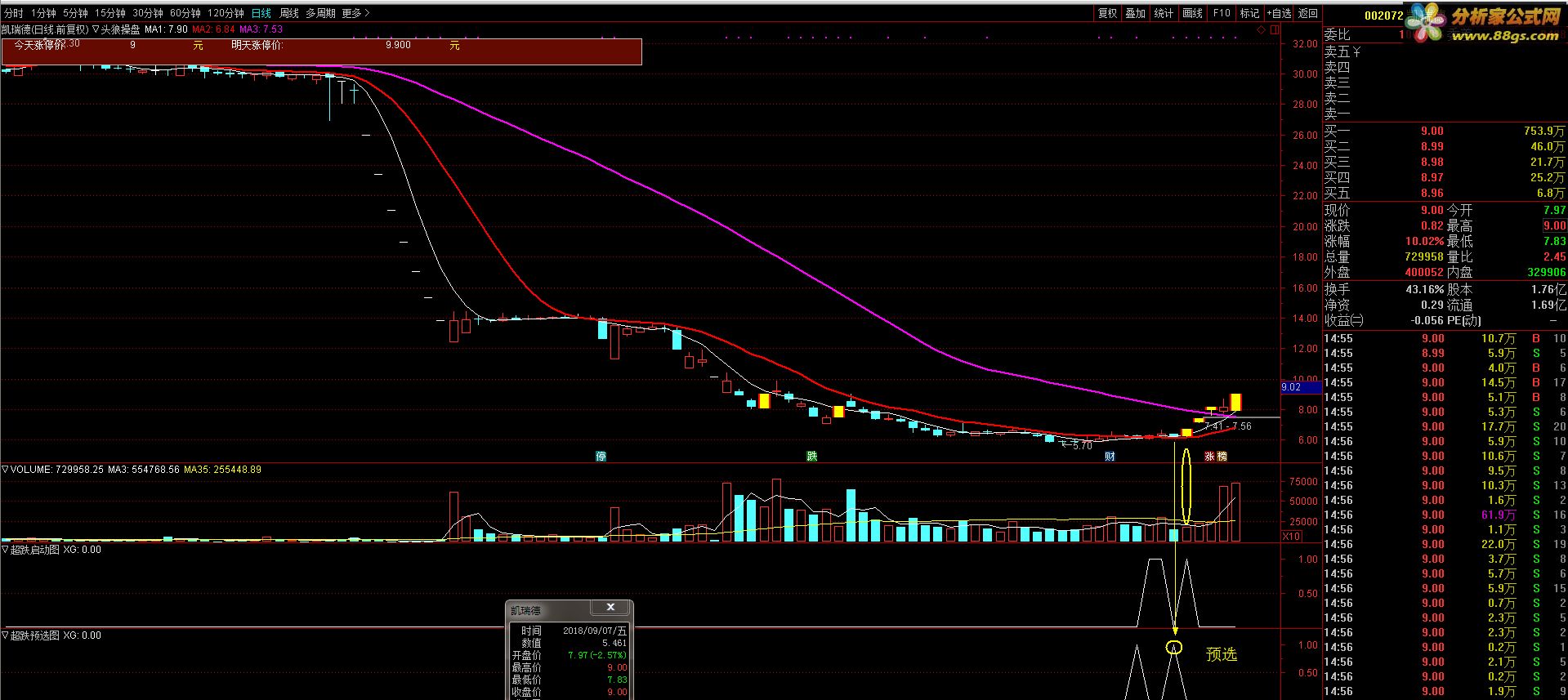
Task: Select the 15分钟 period tab
Action: [x=110, y=13]
